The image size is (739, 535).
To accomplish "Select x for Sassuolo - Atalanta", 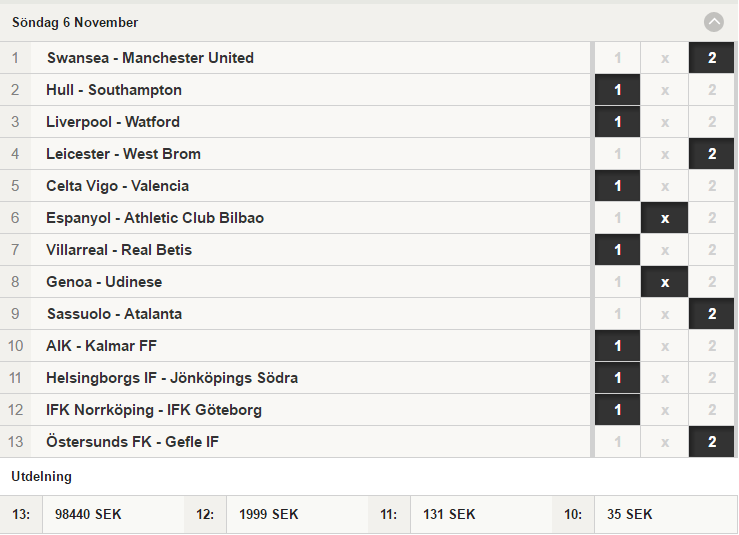I will pos(665,314).
